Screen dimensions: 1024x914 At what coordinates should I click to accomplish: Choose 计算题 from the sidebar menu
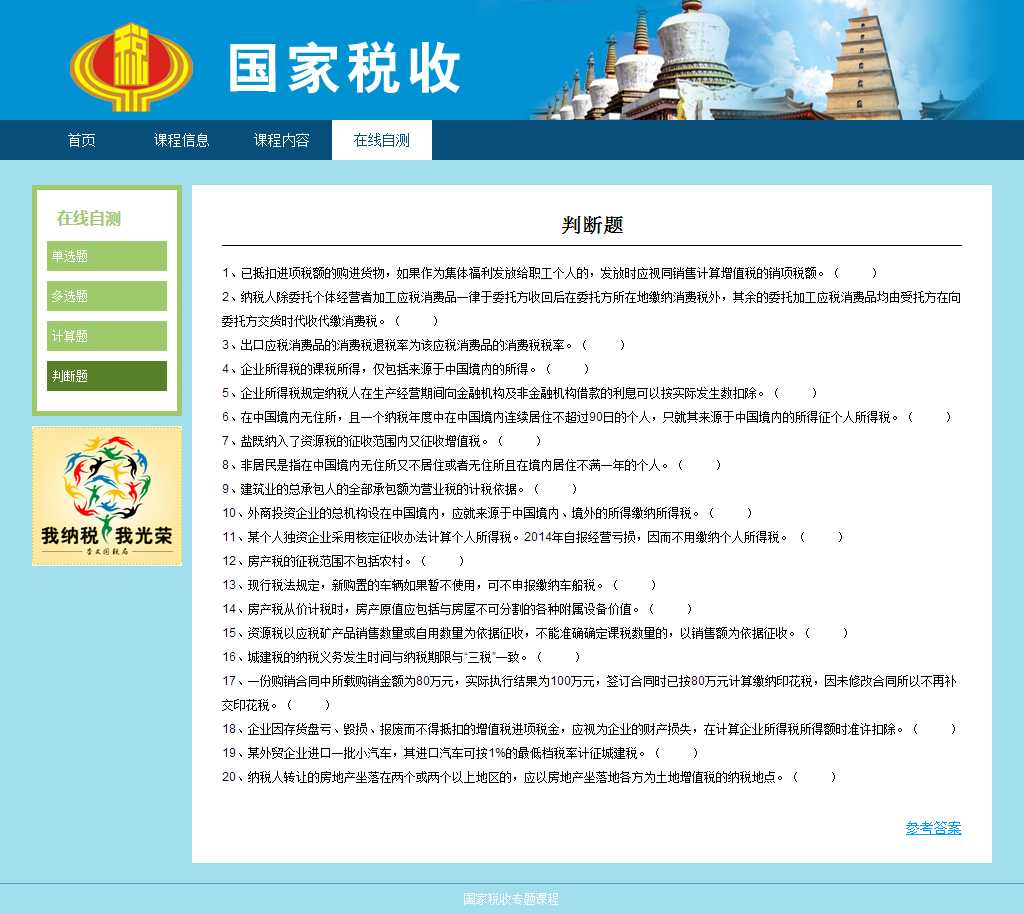[x=107, y=336]
